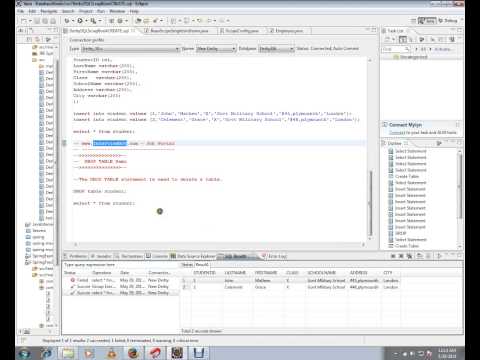Toggle Categorized view in Task List toolbar
Viewport: 480px width, 360px height.
403,40
